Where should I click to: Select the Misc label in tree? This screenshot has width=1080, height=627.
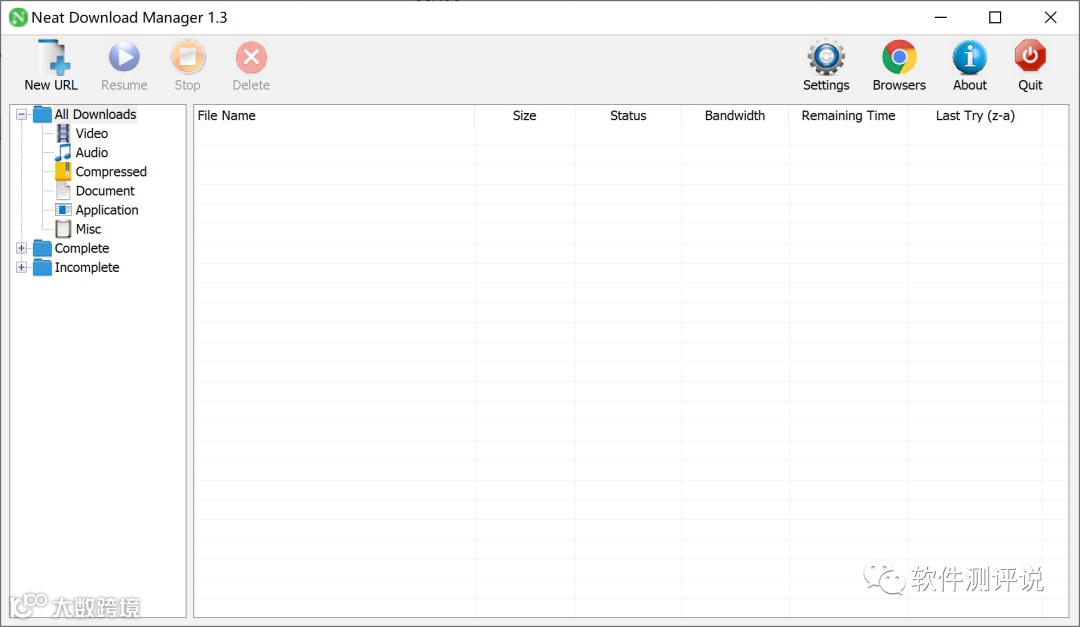[x=88, y=229]
